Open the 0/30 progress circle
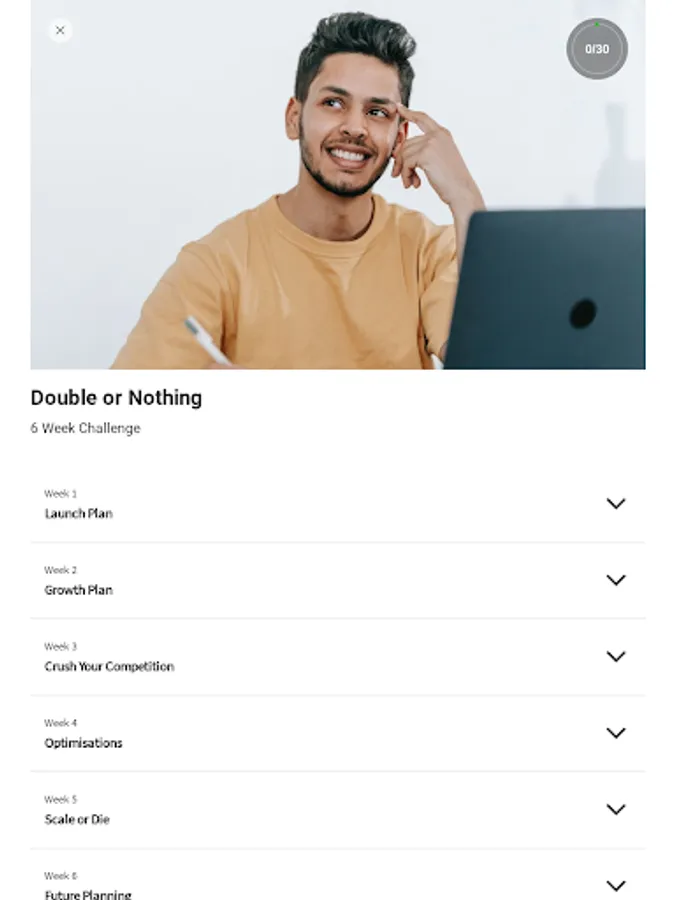Viewport: 675px width, 900px height. click(597, 49)
